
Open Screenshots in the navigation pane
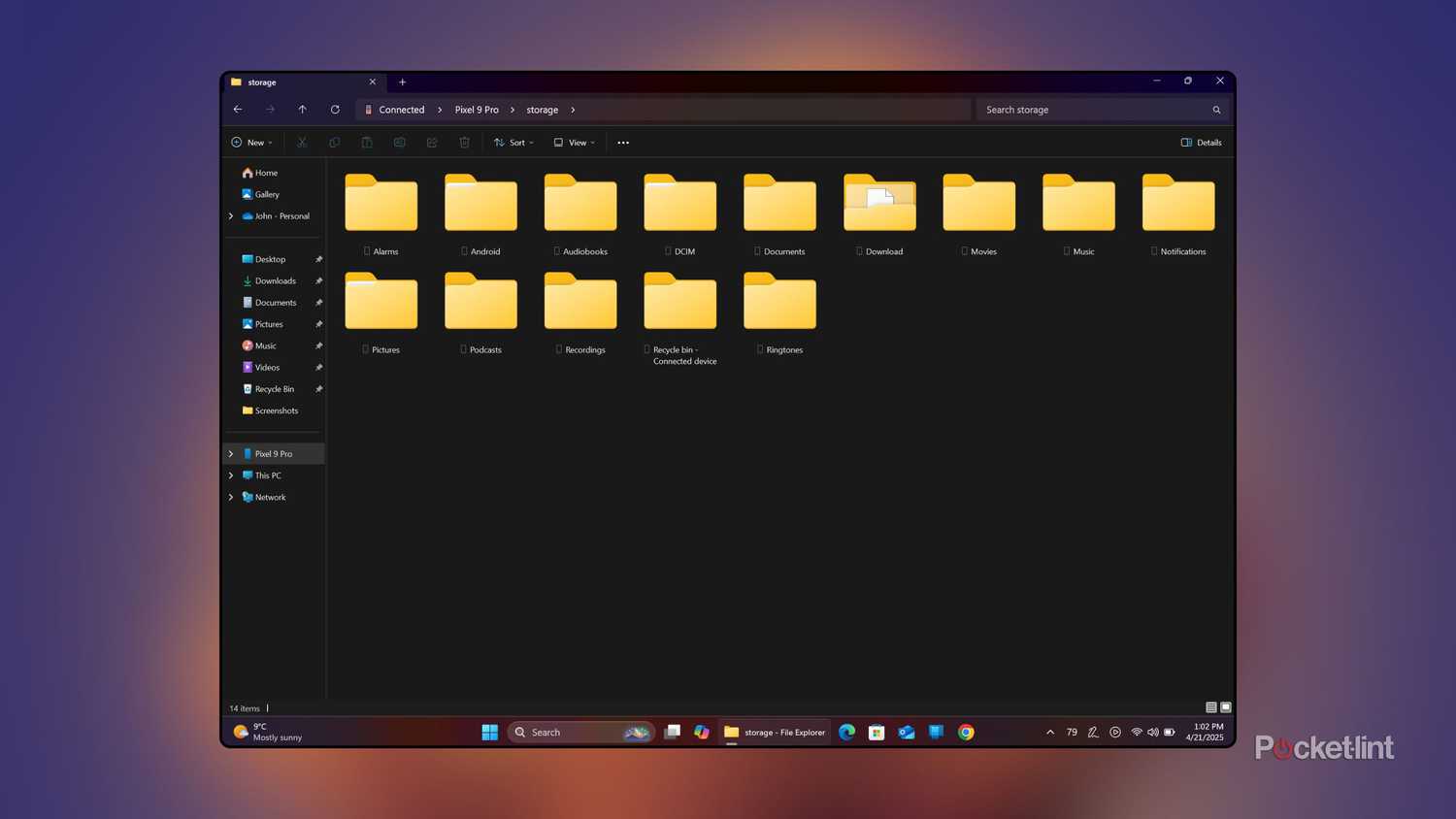(270, 410)
